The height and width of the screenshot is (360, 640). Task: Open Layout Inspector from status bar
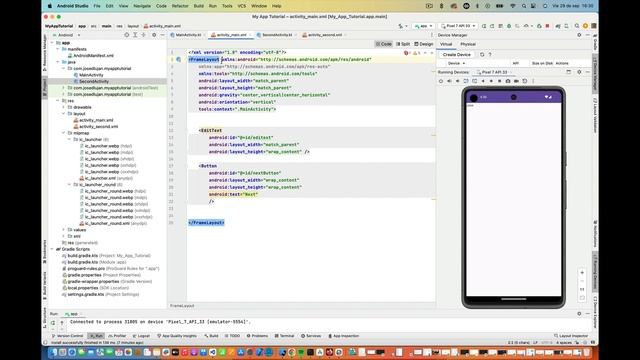pyautogui.click(x=571, y=336)
